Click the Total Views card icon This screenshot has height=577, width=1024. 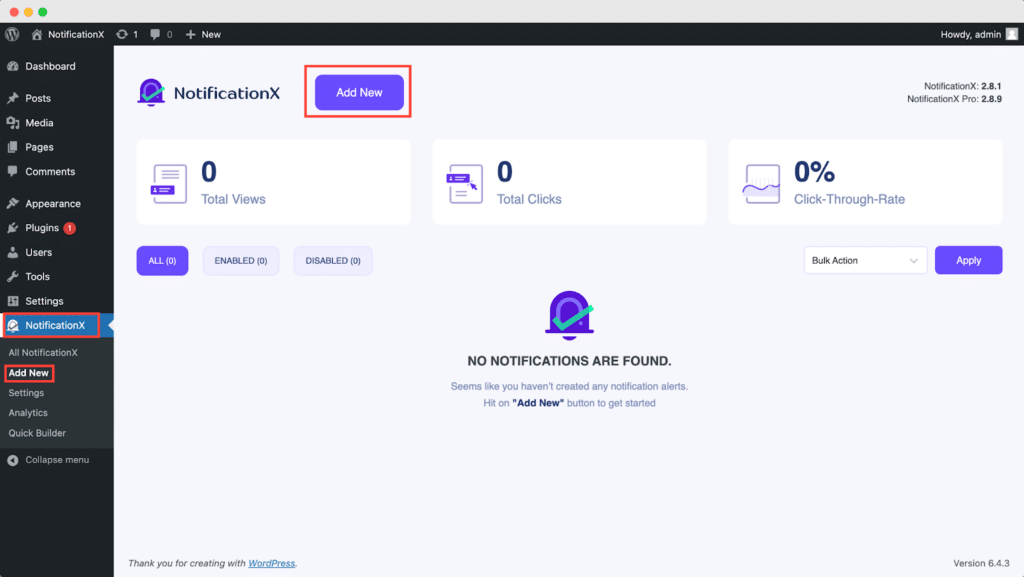169,183
